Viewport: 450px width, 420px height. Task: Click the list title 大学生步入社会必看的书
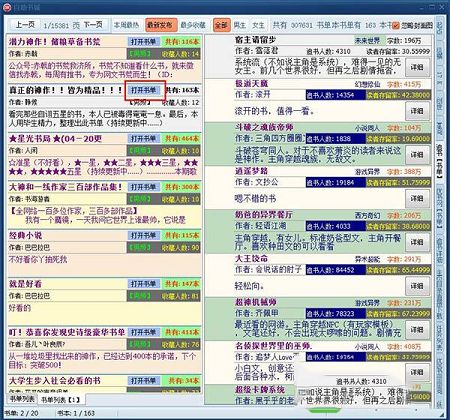click(55, 381)
